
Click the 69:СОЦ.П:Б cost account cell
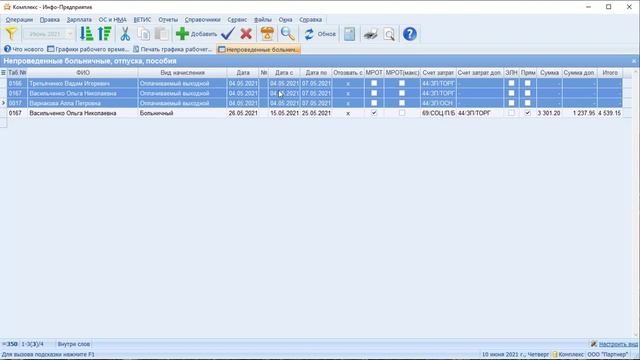coord(438,113)
